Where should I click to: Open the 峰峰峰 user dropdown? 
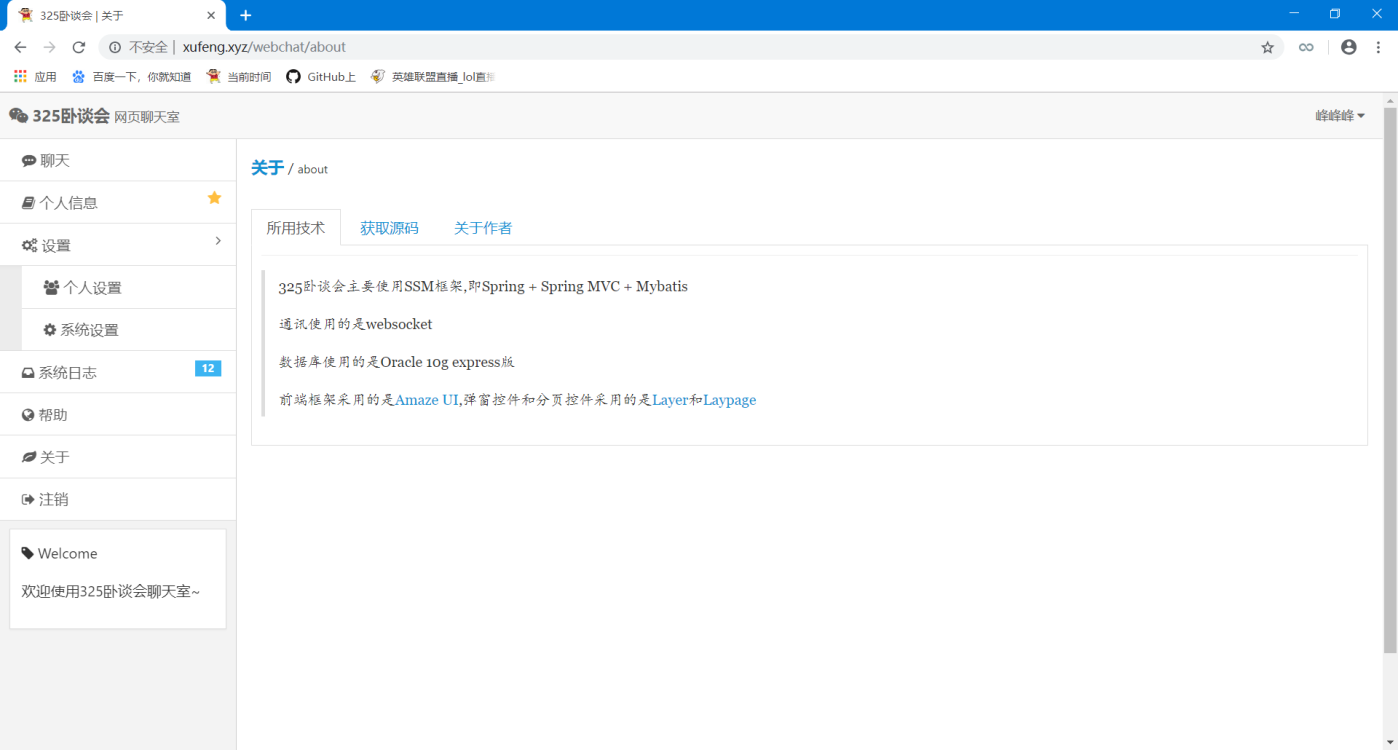[1340, 116]
